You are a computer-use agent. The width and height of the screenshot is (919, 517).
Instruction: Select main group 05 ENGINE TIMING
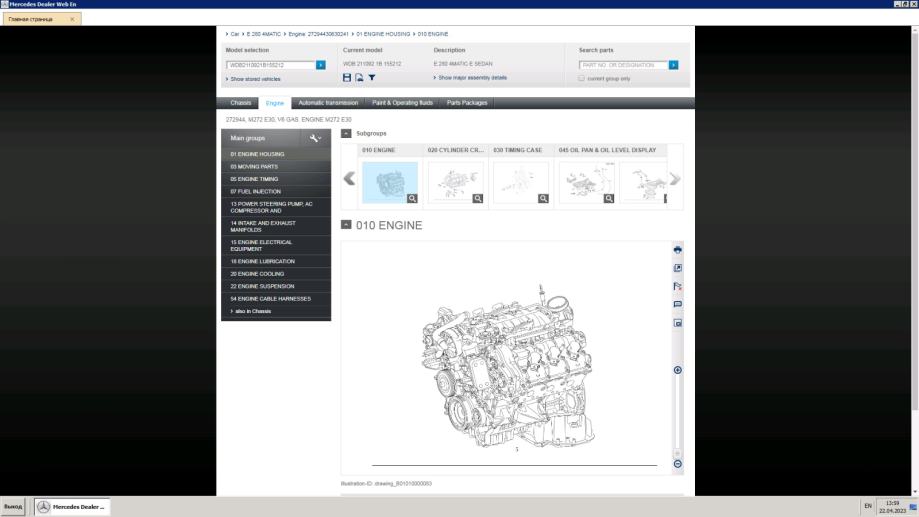[x=276, y=179]
